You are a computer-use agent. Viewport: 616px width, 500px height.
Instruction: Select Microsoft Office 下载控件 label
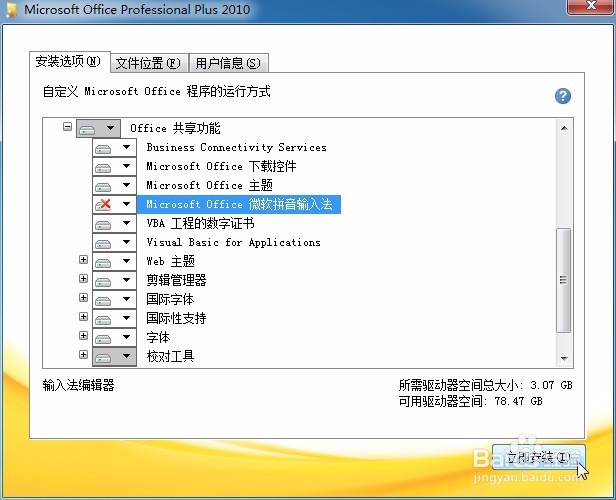(221, 166)
